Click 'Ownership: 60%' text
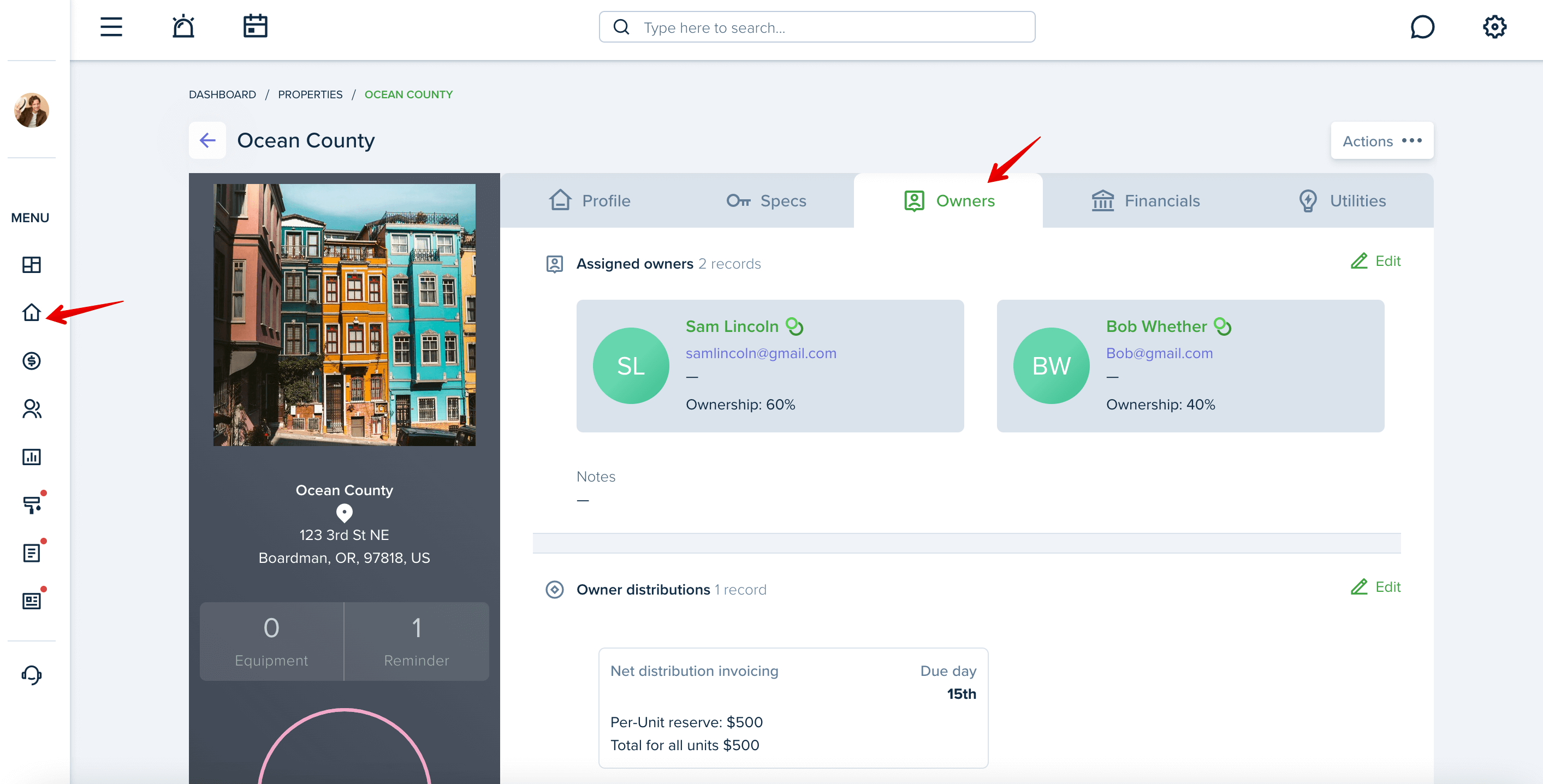The width and height of the screenshot is (1543, 784). coord(740,405)
